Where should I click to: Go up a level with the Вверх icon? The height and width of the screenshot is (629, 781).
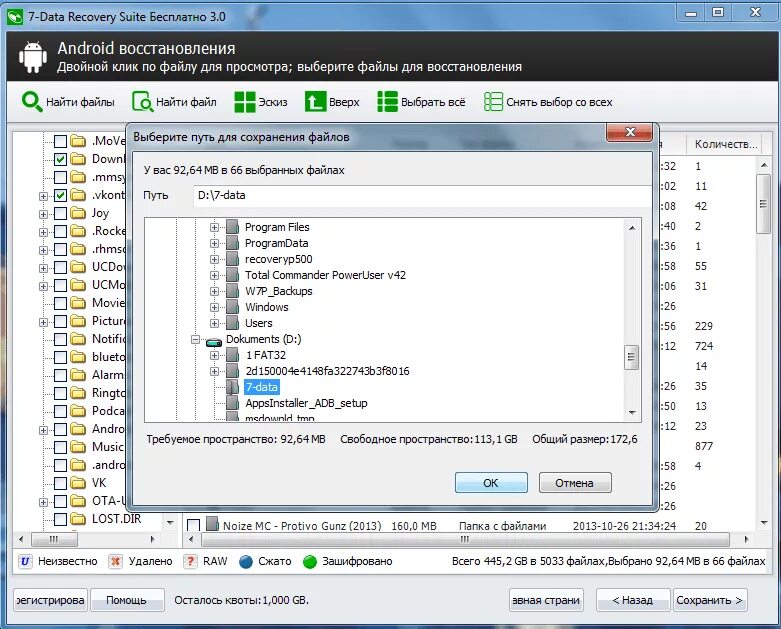click(x=315, y=102)
